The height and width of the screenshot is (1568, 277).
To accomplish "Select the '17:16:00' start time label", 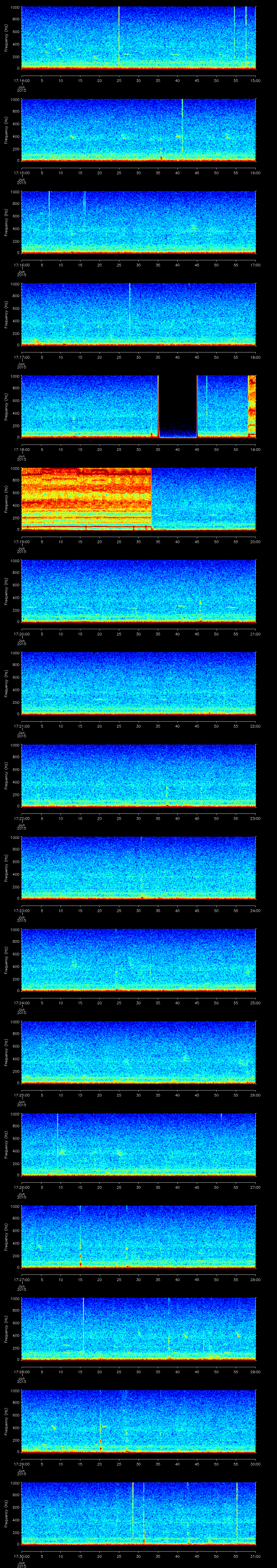I will (x=21, y=265).
